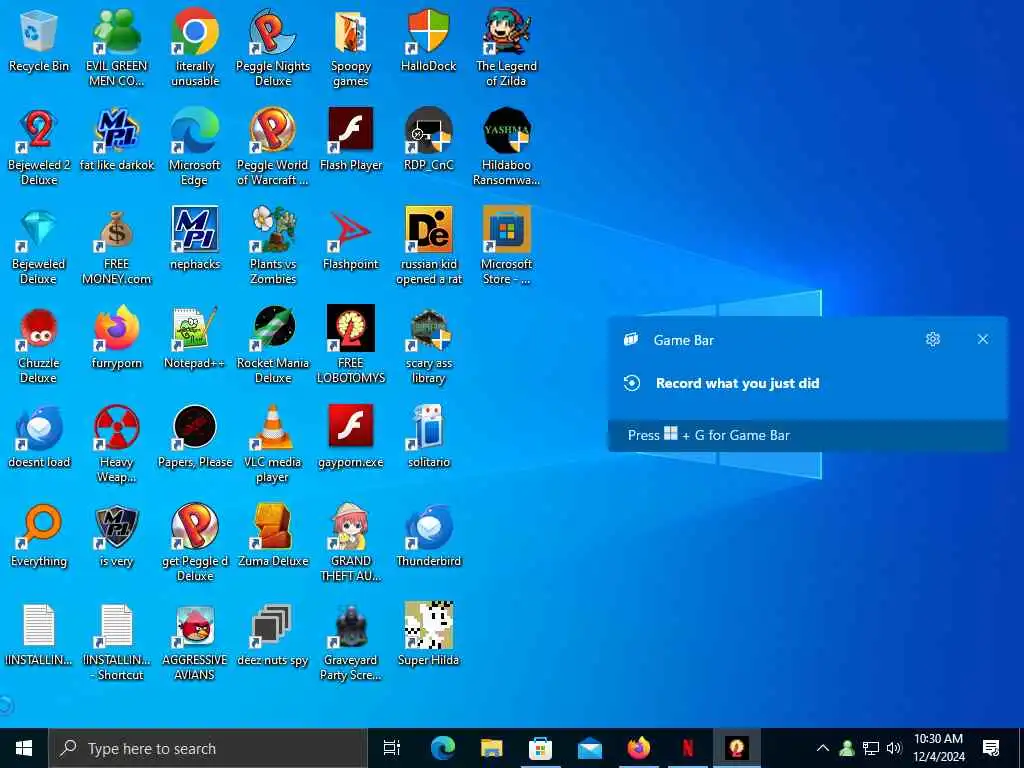Click 'Press Win + G for Game Bar'
The width and height of the screenshot is (1024, 768).
(709, 435)
